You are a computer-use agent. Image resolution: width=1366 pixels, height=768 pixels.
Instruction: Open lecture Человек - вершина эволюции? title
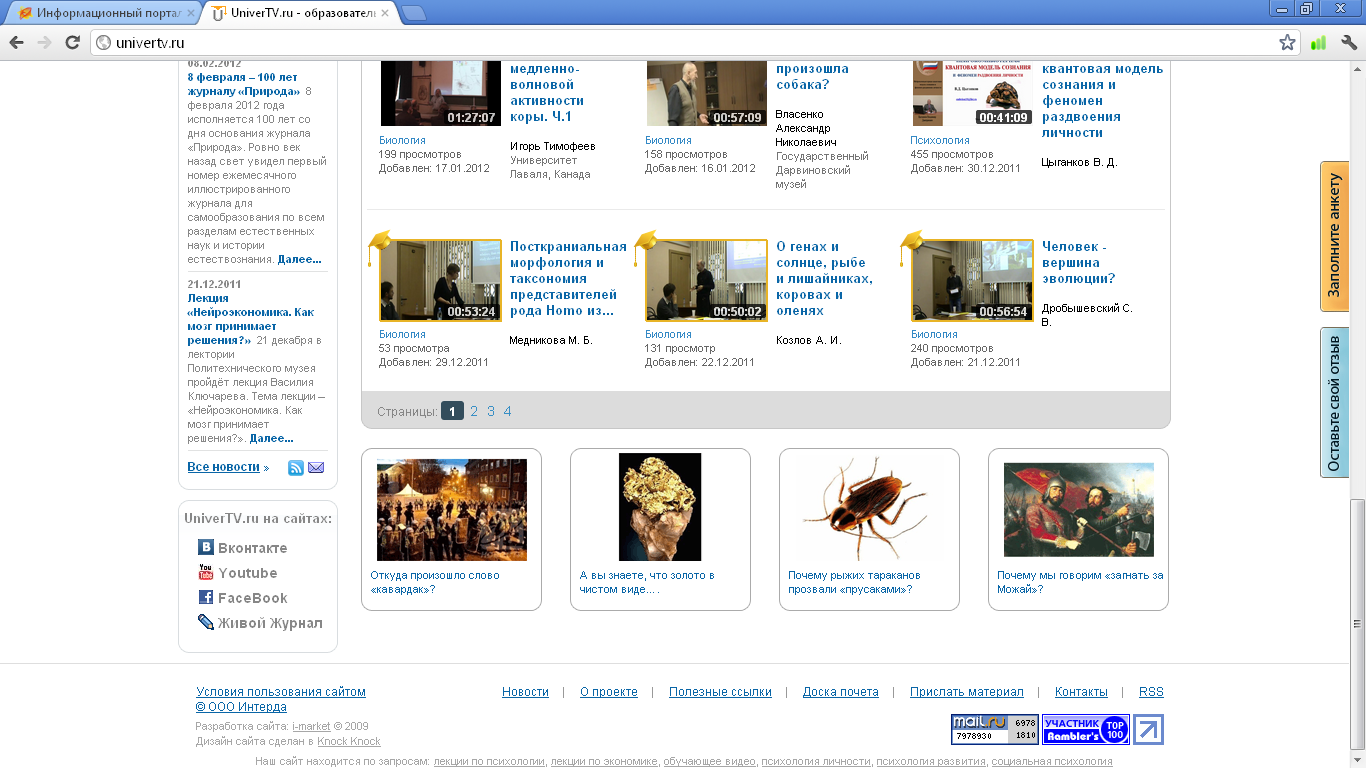[x=1079, y=263]
